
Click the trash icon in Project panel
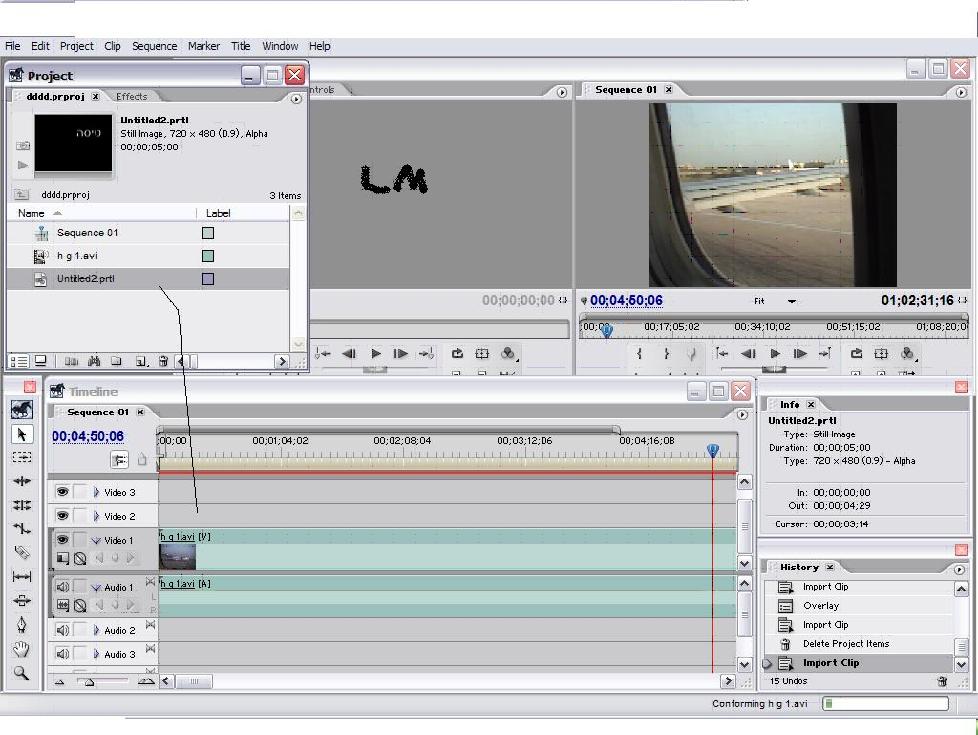(163, 361)
